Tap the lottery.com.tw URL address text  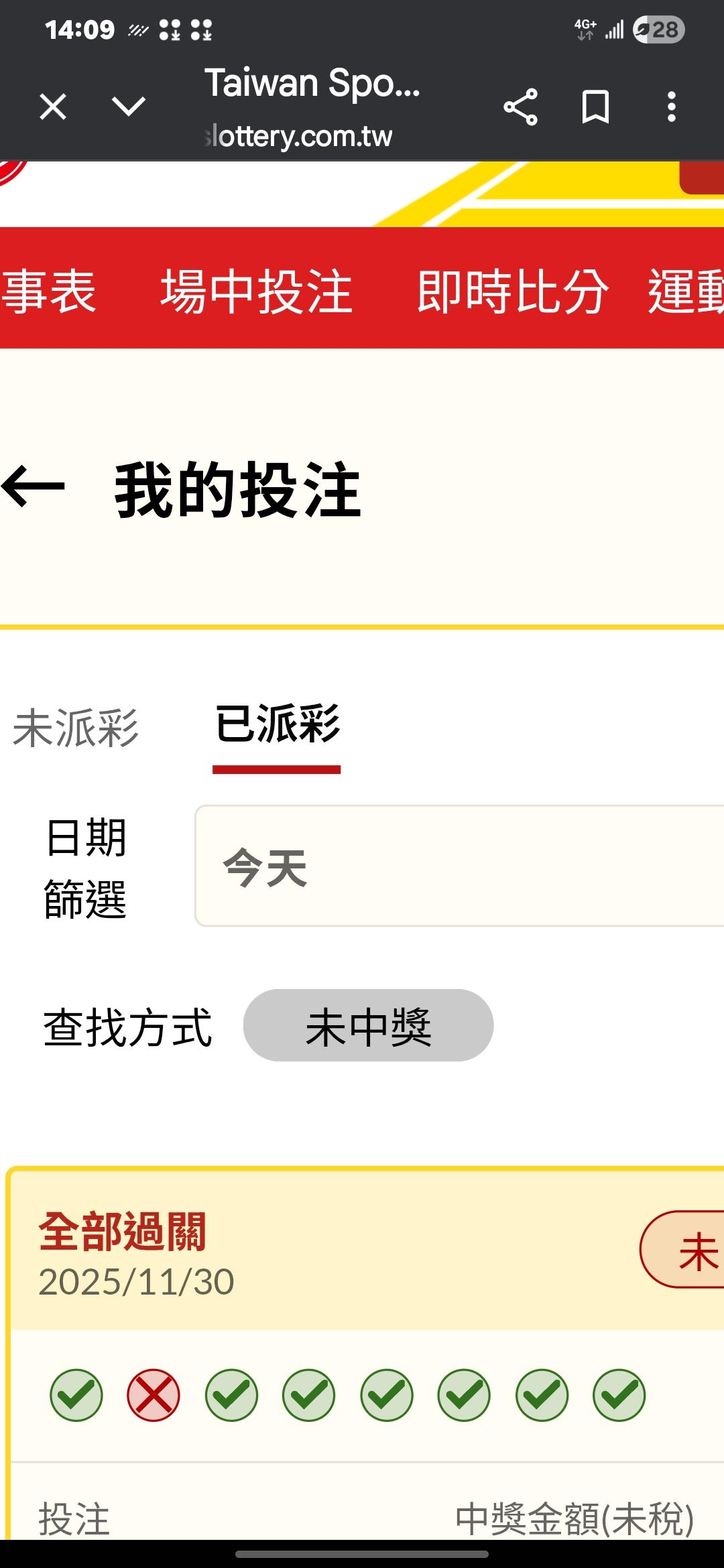299,137
